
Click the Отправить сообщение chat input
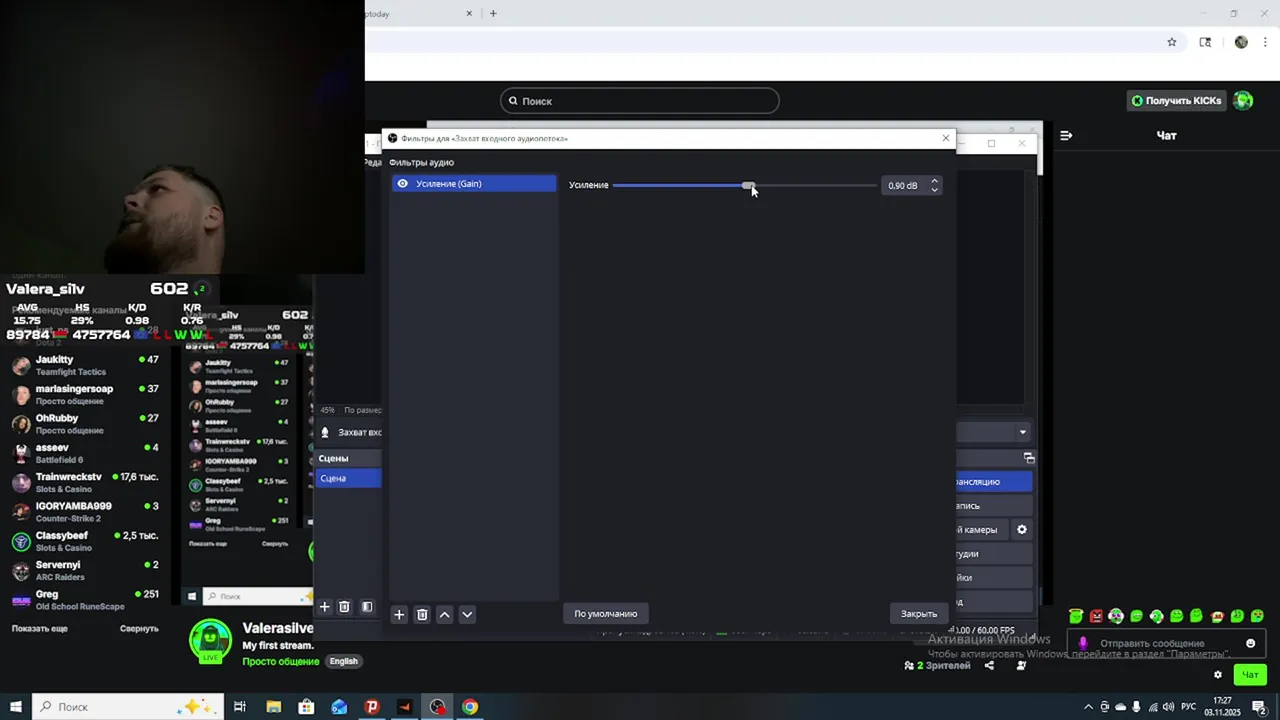pyautogui.click(x=1165, y=643)
